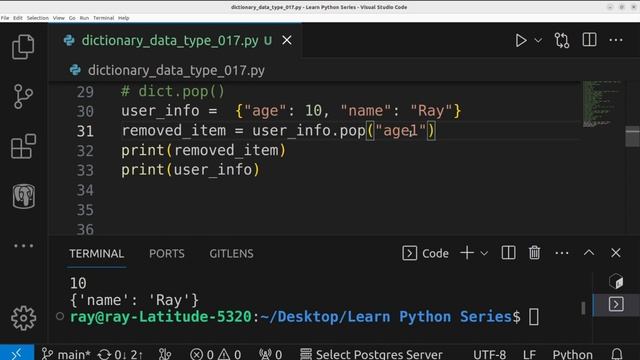Select the first terminal cube icon entry
Image resolution: width=640 pixels, height=360 pixels.
(616, 281)
